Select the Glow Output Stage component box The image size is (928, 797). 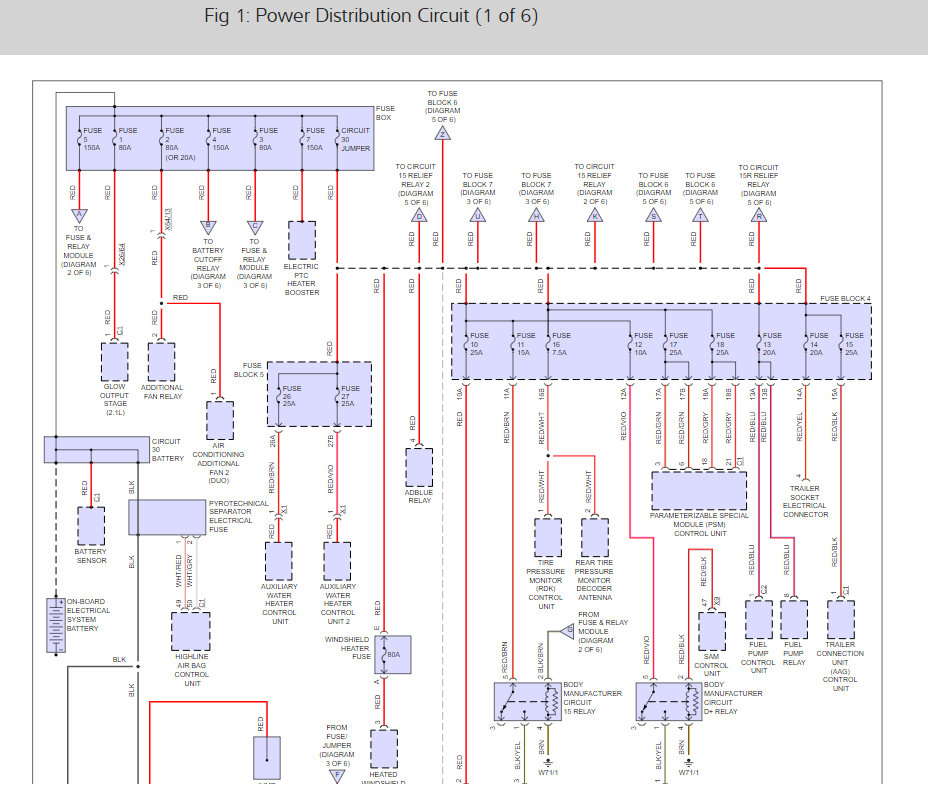coord(114,362)
